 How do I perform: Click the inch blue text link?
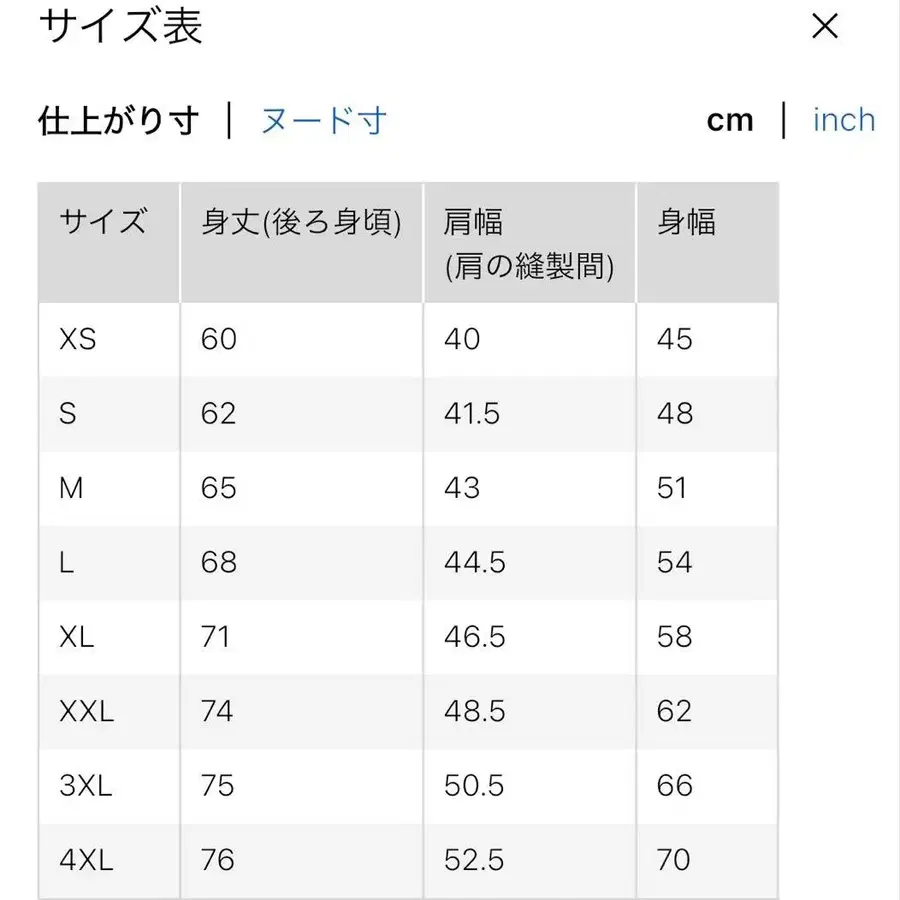843,119
